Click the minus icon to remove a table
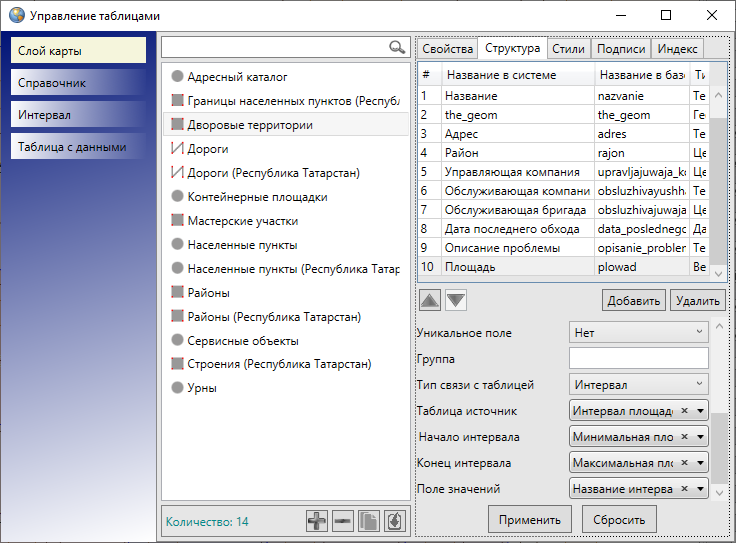The height and width of the screenshot is (543, 736). click(343, 521)
